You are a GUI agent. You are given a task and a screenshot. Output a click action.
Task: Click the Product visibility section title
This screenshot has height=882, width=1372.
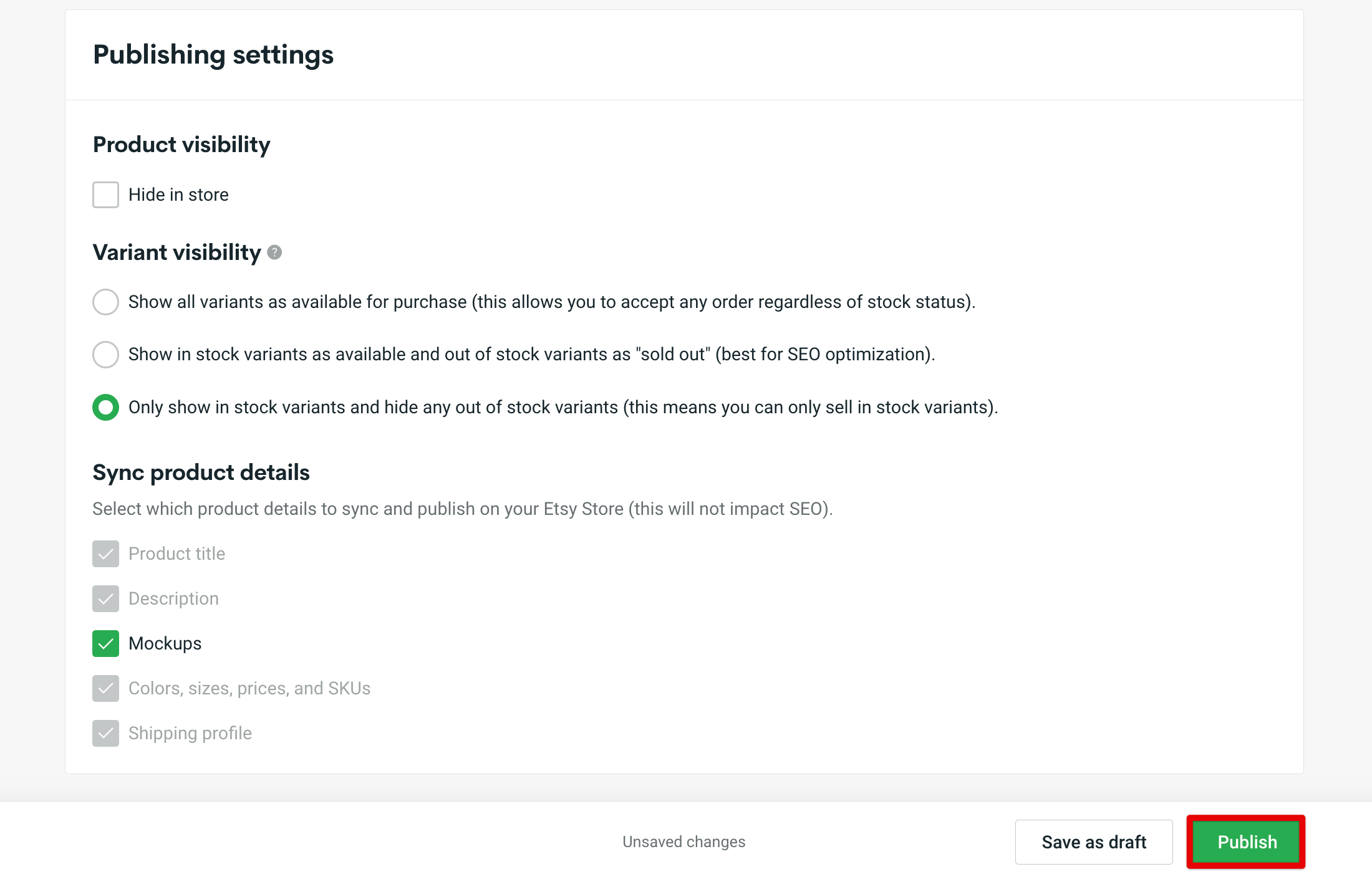[181, 144]
